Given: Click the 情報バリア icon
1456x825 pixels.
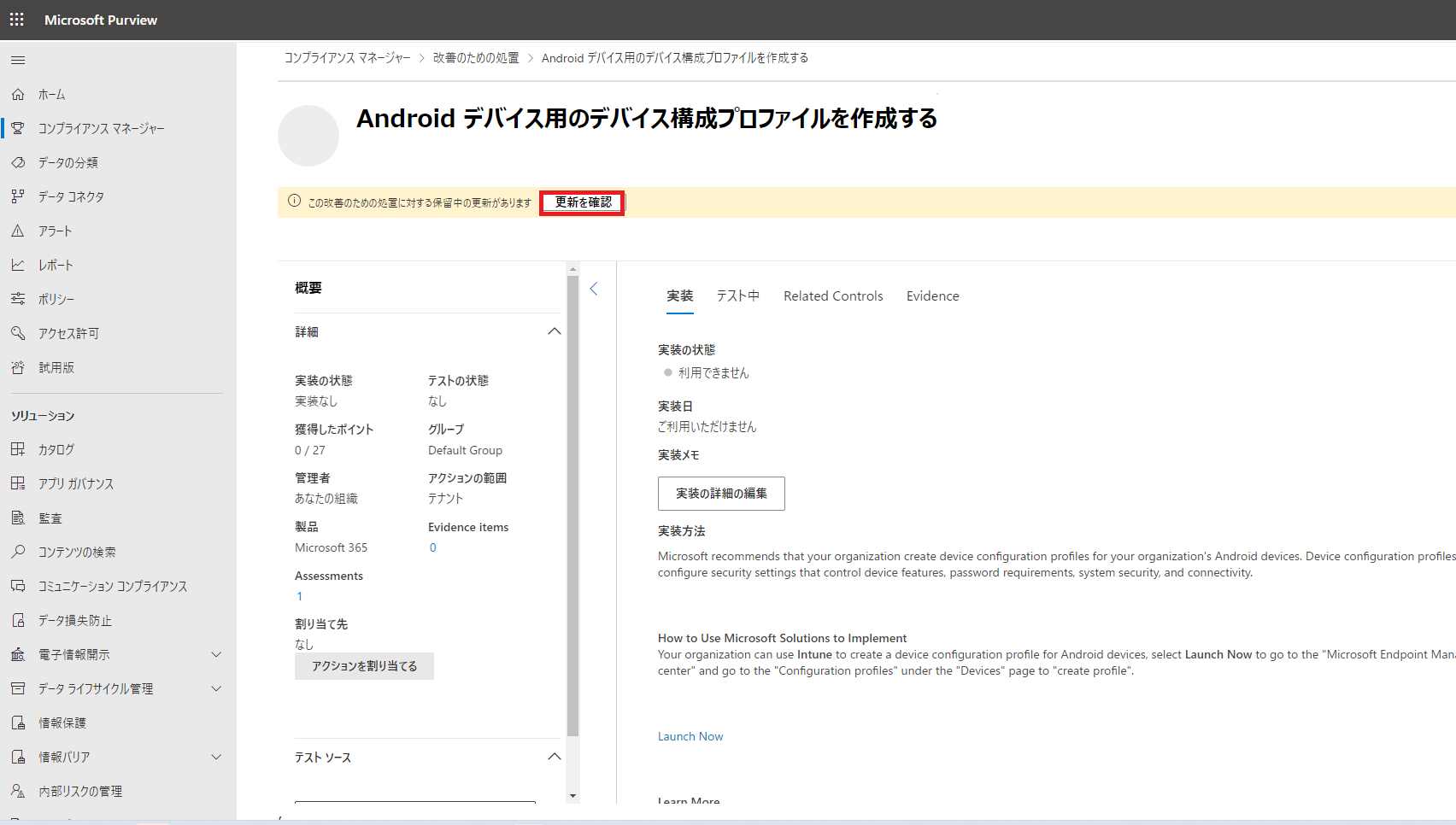Looking at the screenshot, I should 18,757.
